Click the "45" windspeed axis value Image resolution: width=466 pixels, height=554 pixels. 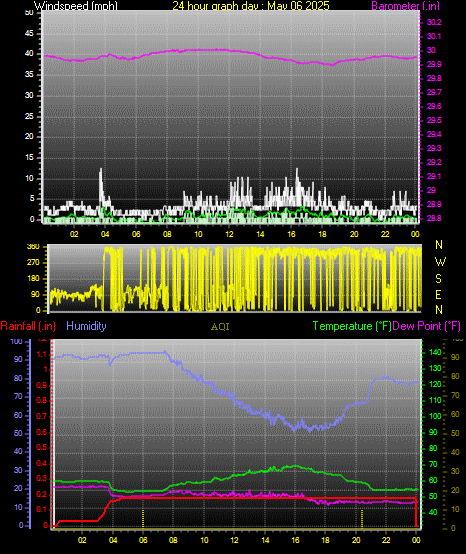click(x=29, y=34)
